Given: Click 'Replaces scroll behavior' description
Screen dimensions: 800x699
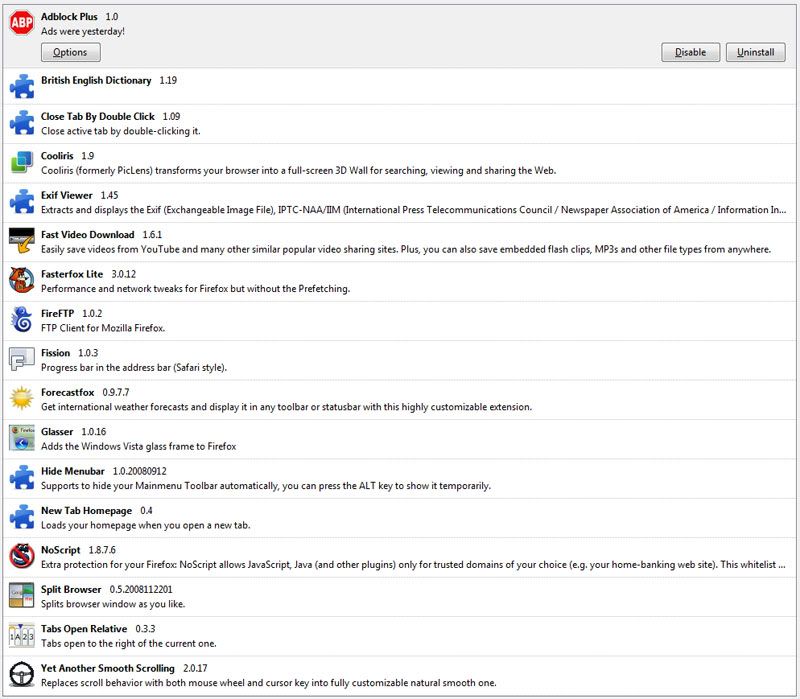Looking at the screenshot, I should pos(268,683).
